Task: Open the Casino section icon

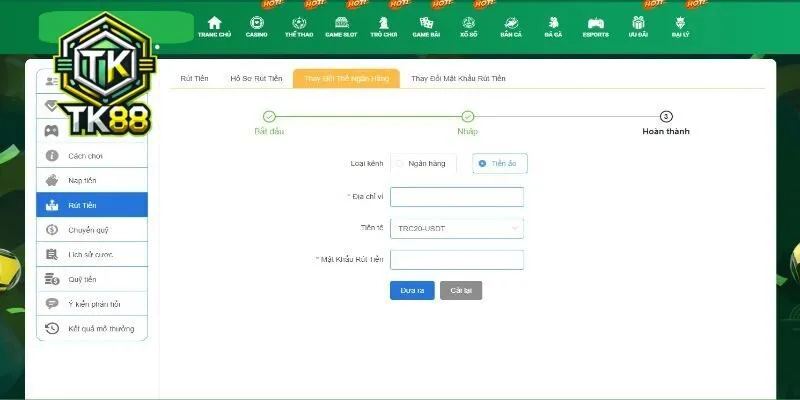Action: (x=257, y=23)
